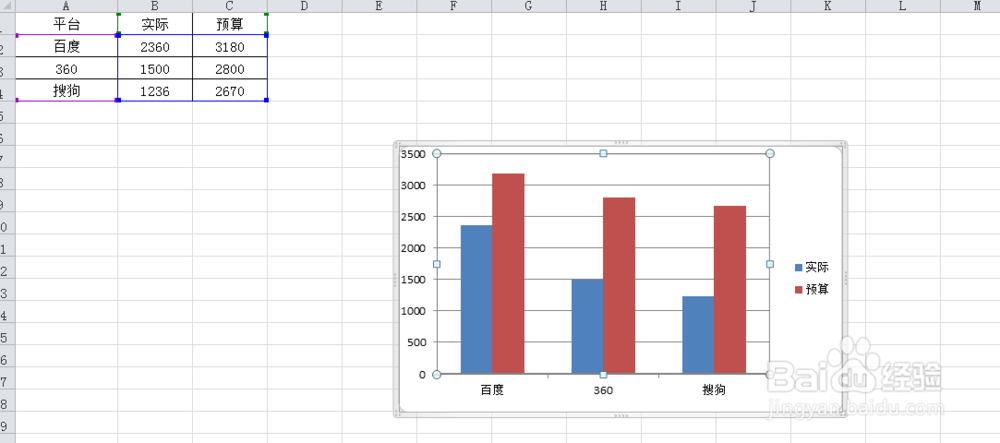Click the blue 实际 bar for 搜狗
1000x443 pixels.
pyautogui.click(x=698, y=335)
